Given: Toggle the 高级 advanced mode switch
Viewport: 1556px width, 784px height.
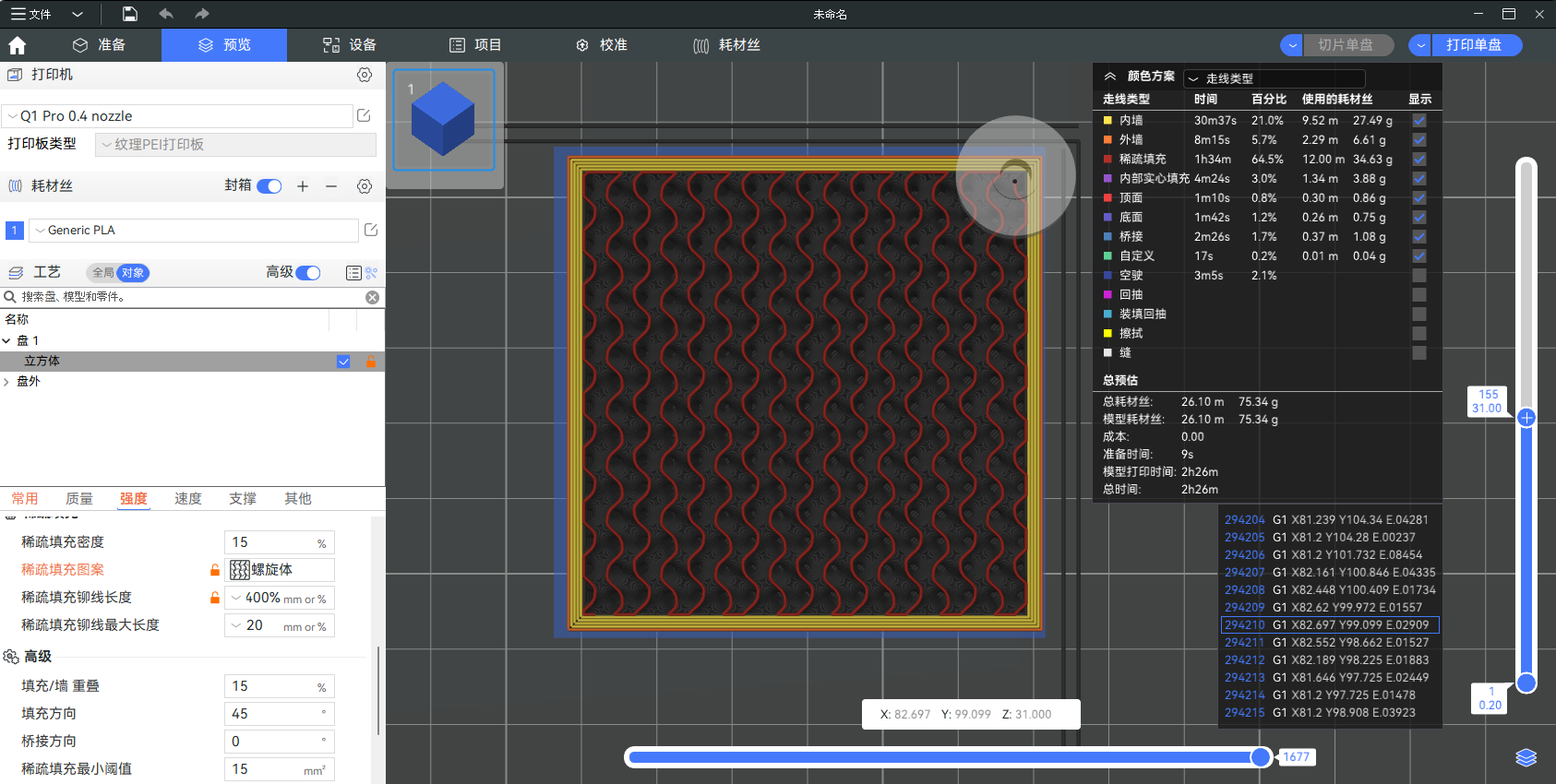Looking at the screenshot, I should (308, 272).
